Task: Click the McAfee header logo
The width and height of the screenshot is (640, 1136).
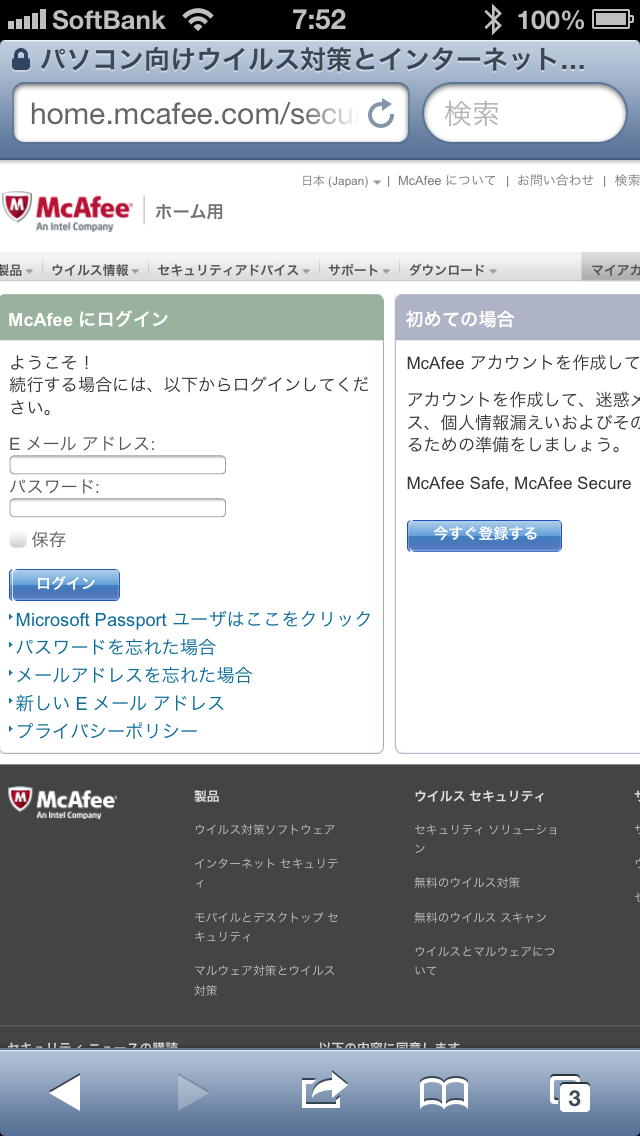Action: coord(67,212)
